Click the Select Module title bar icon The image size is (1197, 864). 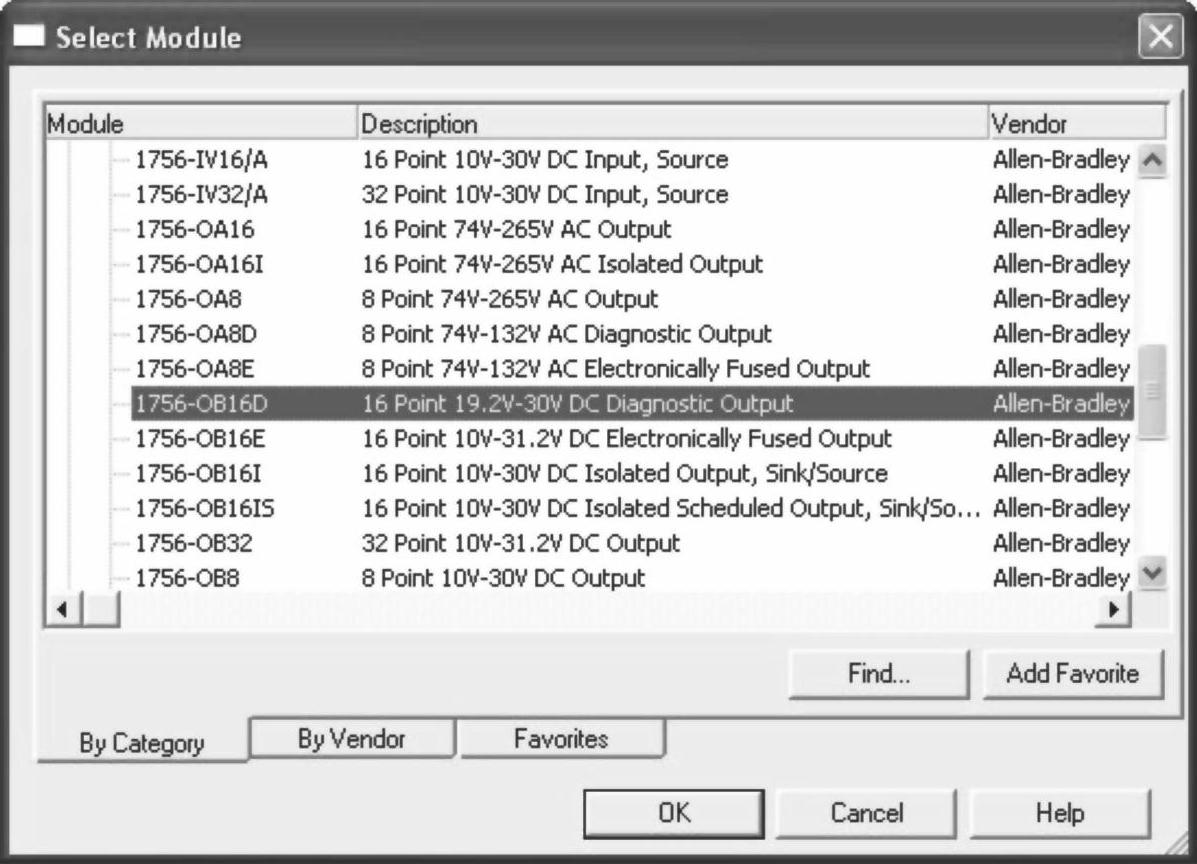pyautogui.click(x=29, y=37)
